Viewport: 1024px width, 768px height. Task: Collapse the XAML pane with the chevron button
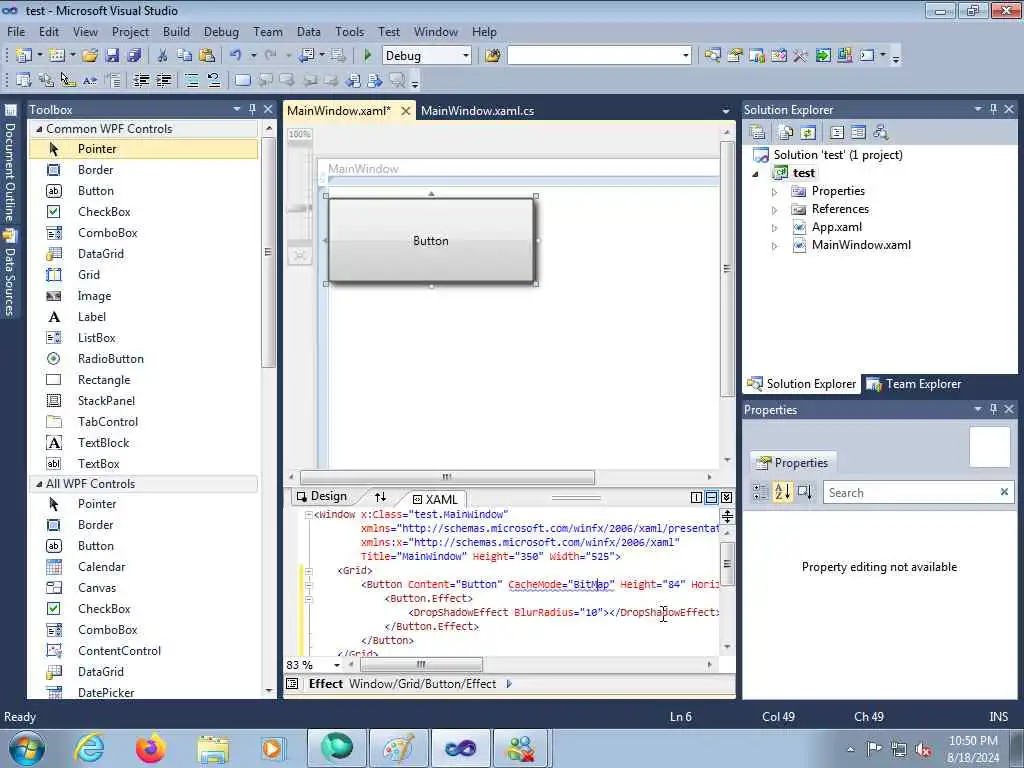pyautogui.click(x=726, y=497)
